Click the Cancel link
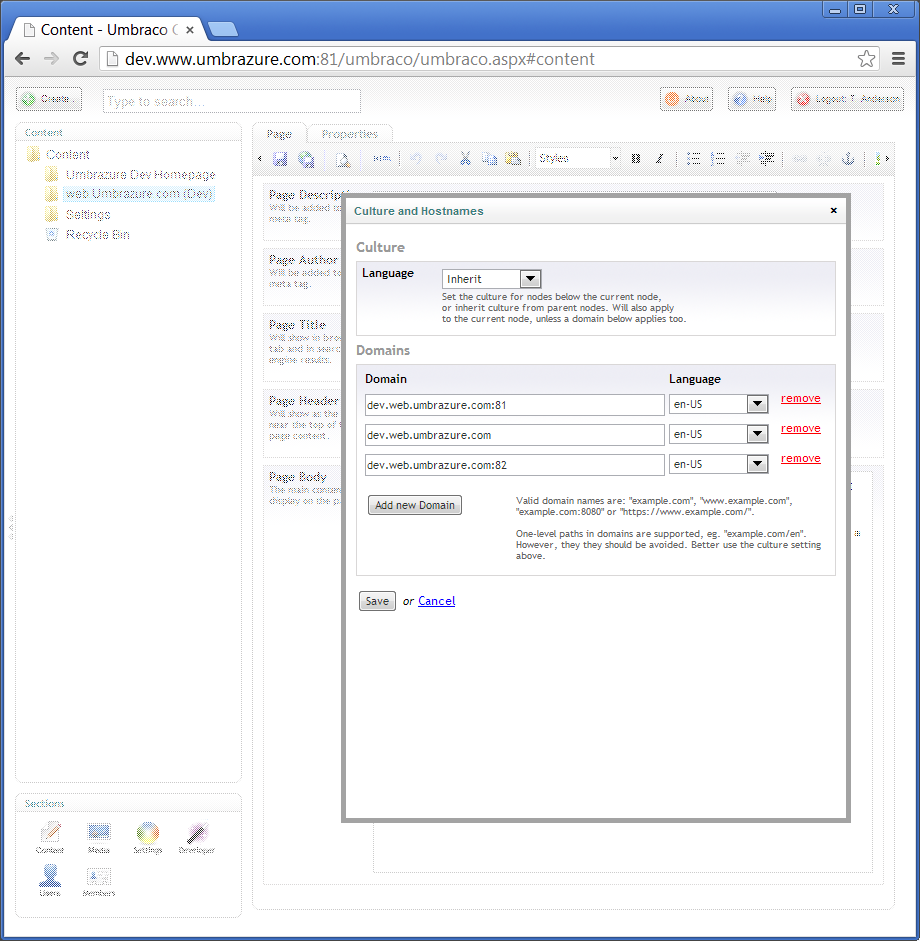920x941 pixels. (436, 601)
